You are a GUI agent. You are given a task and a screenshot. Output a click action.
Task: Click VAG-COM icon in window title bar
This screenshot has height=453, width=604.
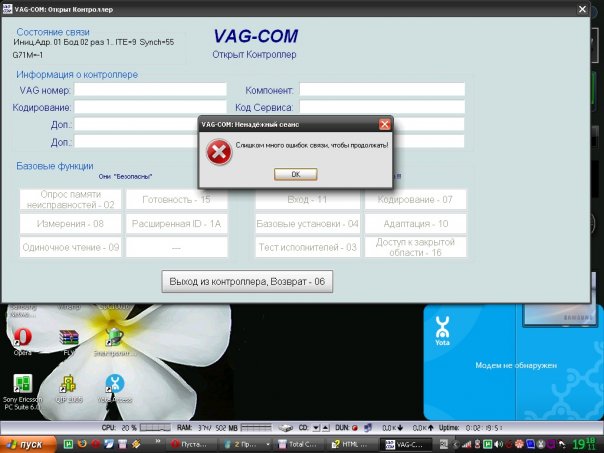7,9
